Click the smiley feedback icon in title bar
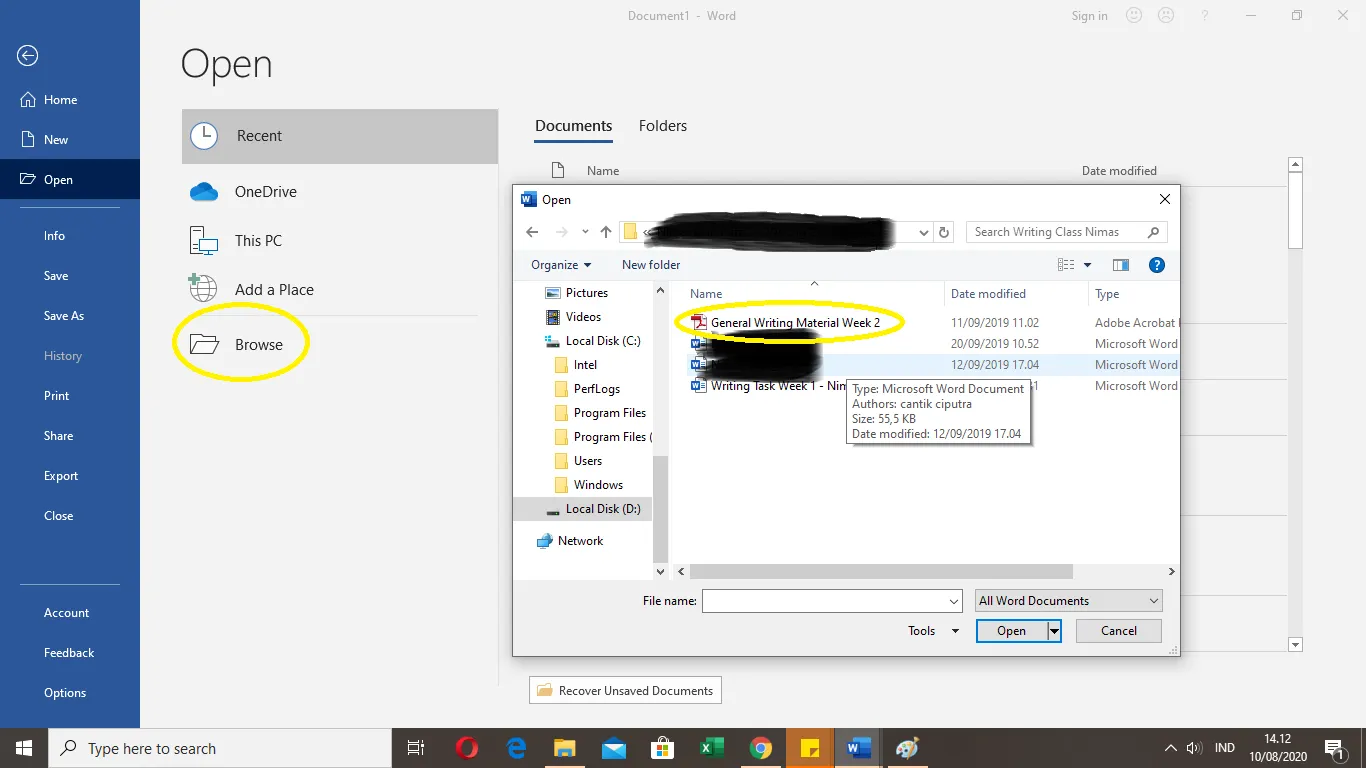This screenshot has height=768, width=1366. click(1134, 16)
